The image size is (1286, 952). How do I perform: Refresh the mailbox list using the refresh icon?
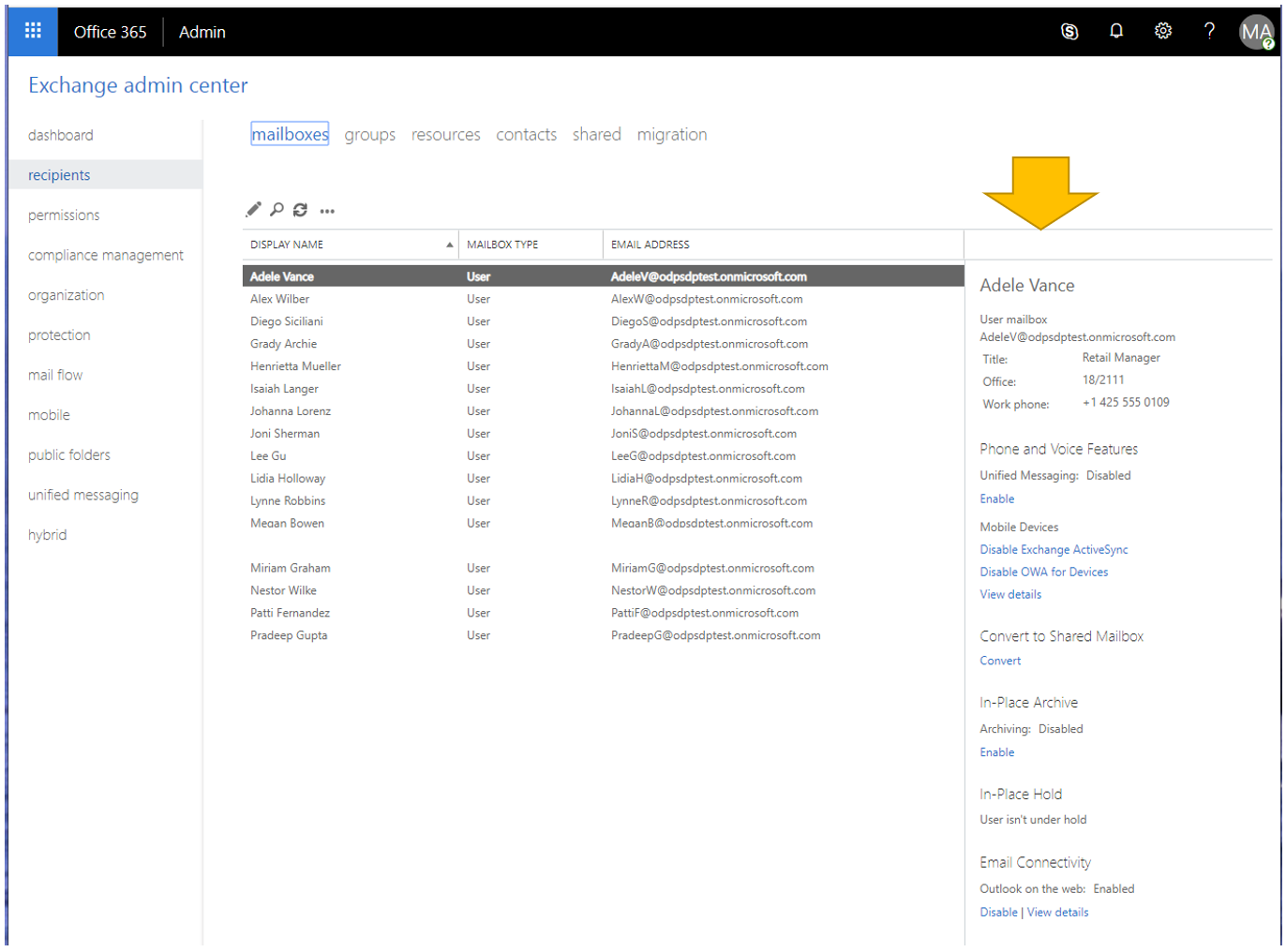point(300,209)
